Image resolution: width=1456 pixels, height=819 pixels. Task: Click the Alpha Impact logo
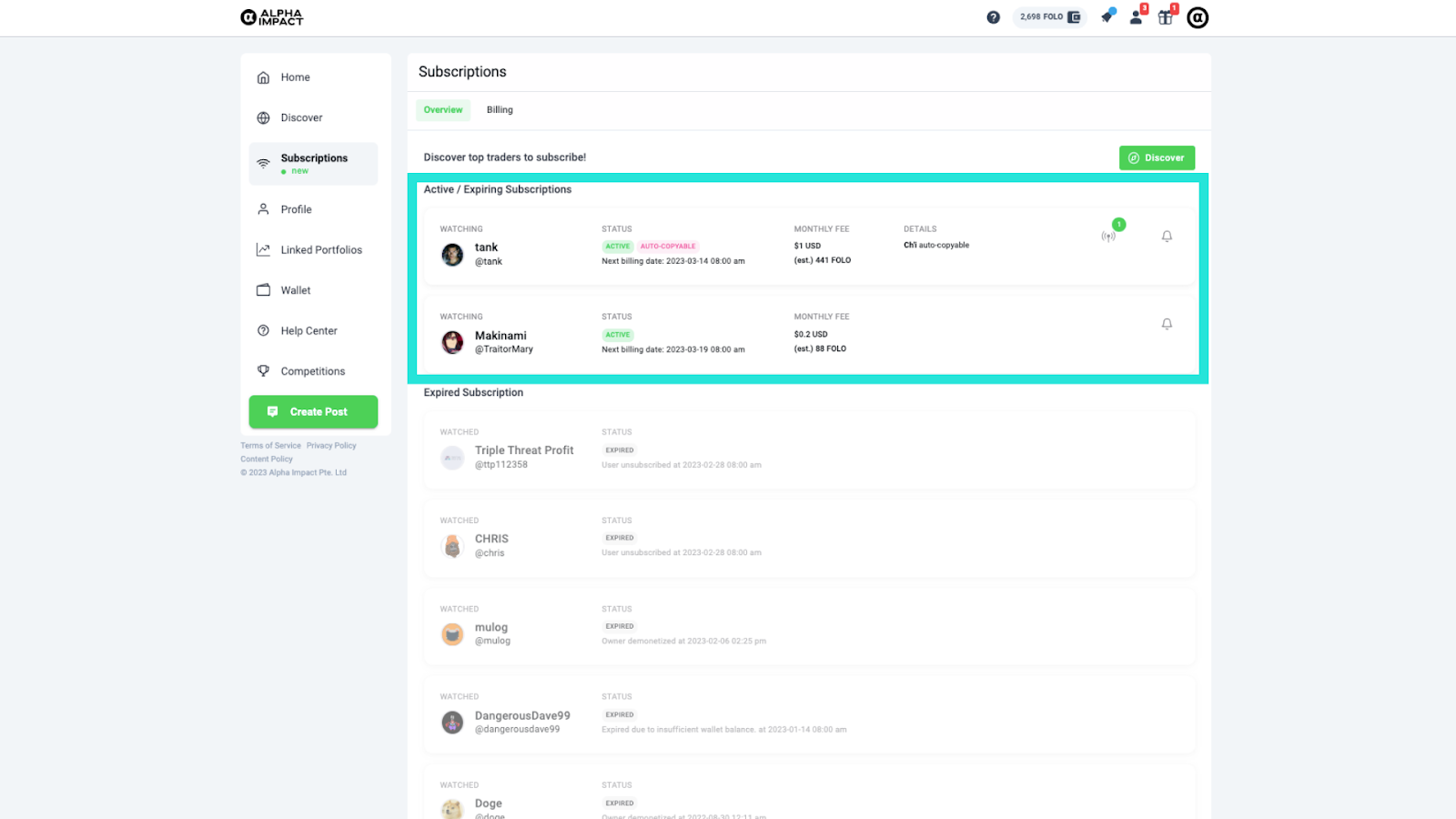[x=271, y=17]
